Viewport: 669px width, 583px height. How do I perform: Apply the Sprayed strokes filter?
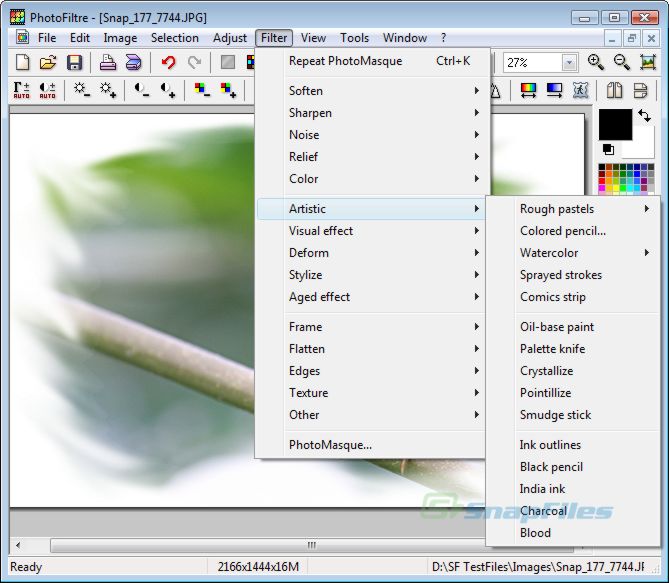coord(573,275)
